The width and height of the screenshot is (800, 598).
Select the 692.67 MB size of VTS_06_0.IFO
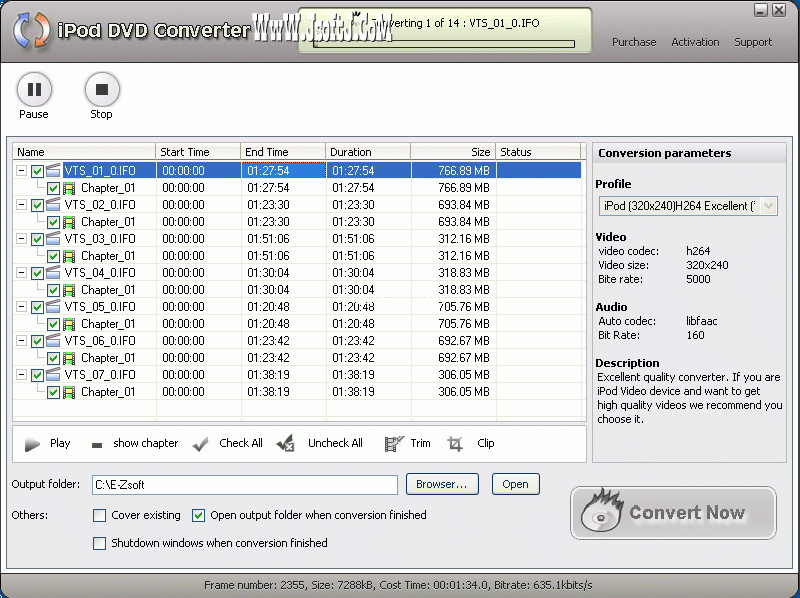(464, 341)
